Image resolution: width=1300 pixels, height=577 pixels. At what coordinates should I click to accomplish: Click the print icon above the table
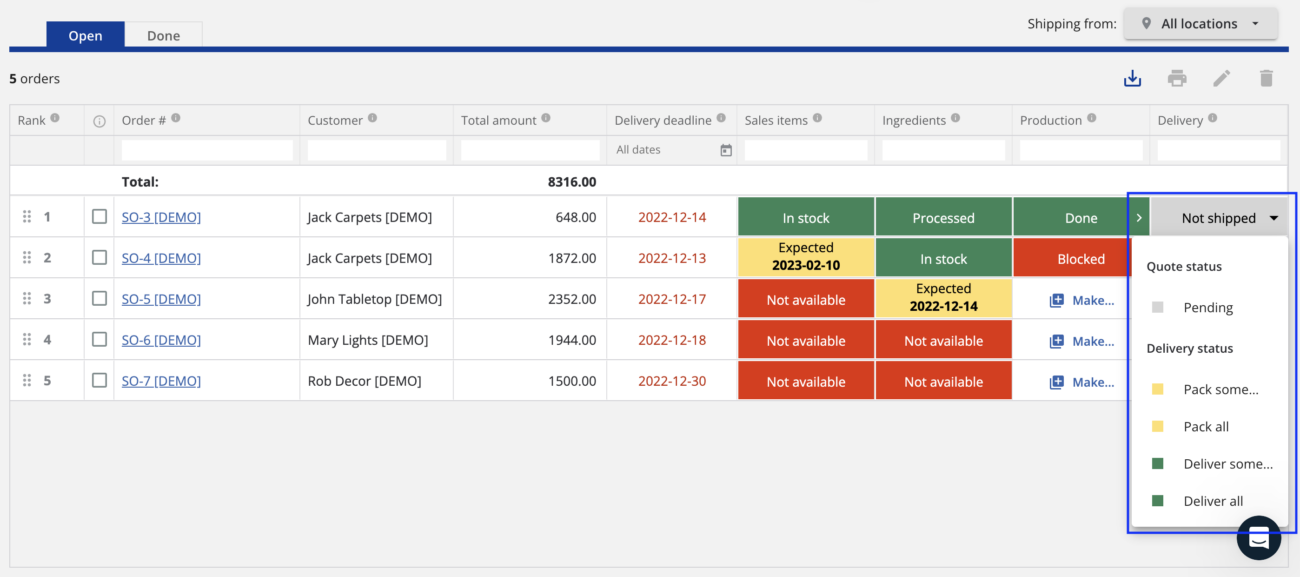1177,77
